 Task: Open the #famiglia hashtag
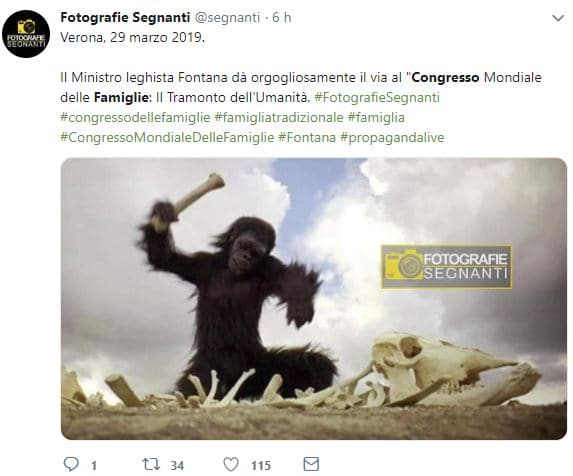376,118
